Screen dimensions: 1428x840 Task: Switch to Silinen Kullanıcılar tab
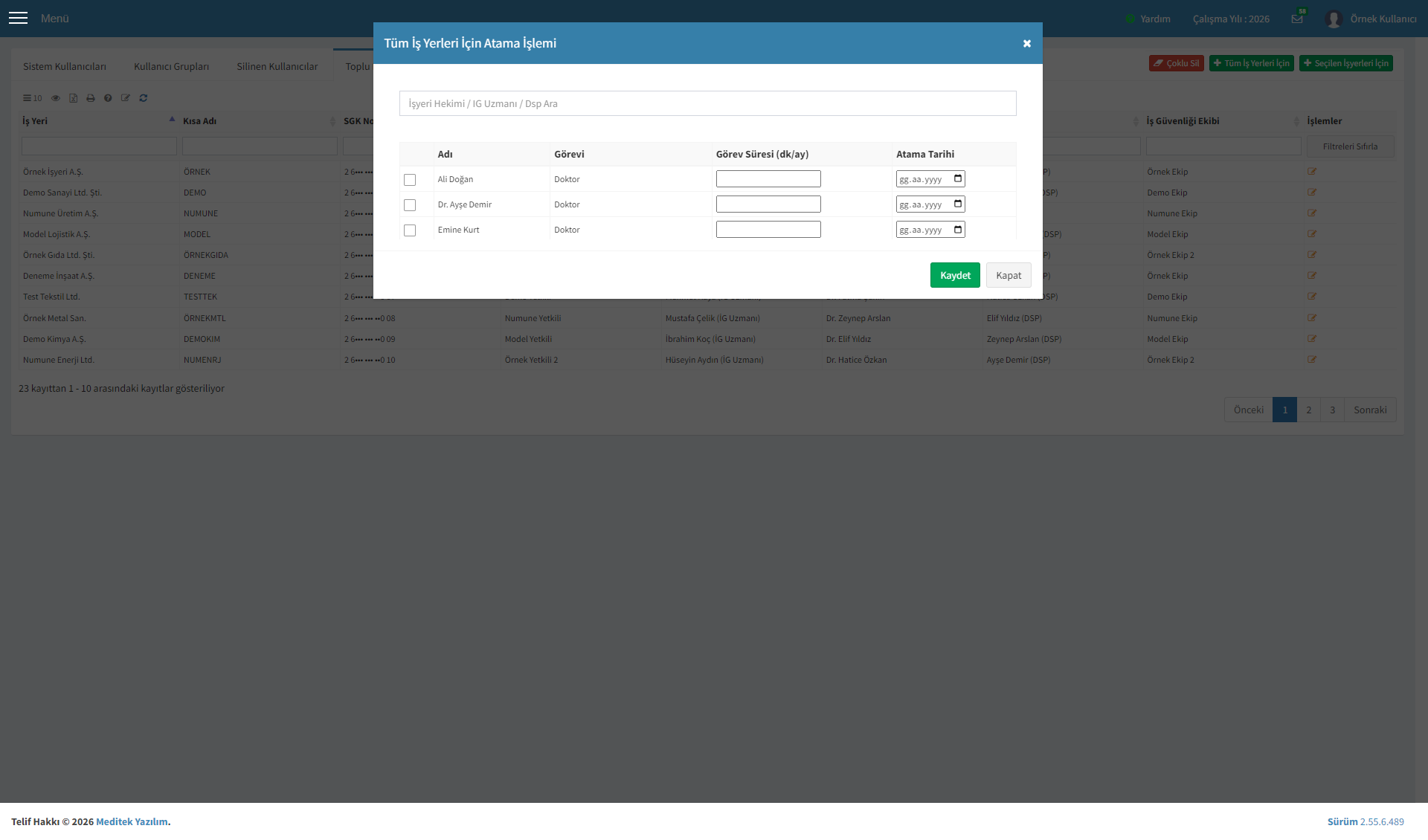[277, 66]
